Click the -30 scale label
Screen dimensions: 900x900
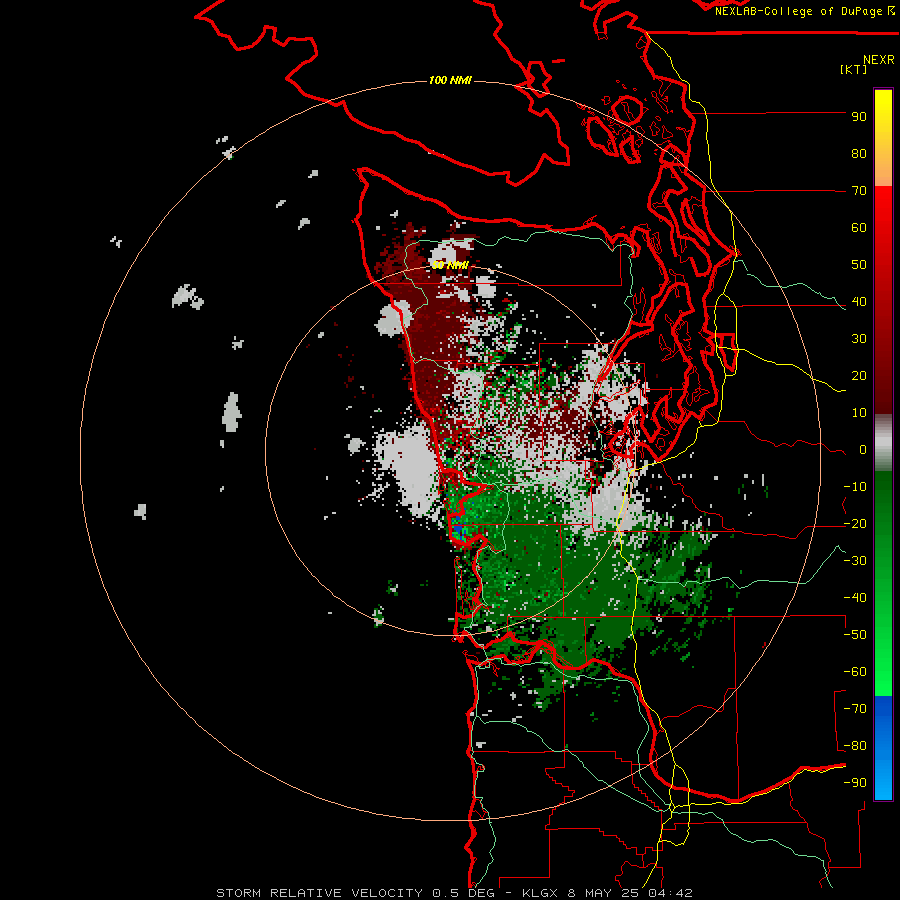point(855,561)
